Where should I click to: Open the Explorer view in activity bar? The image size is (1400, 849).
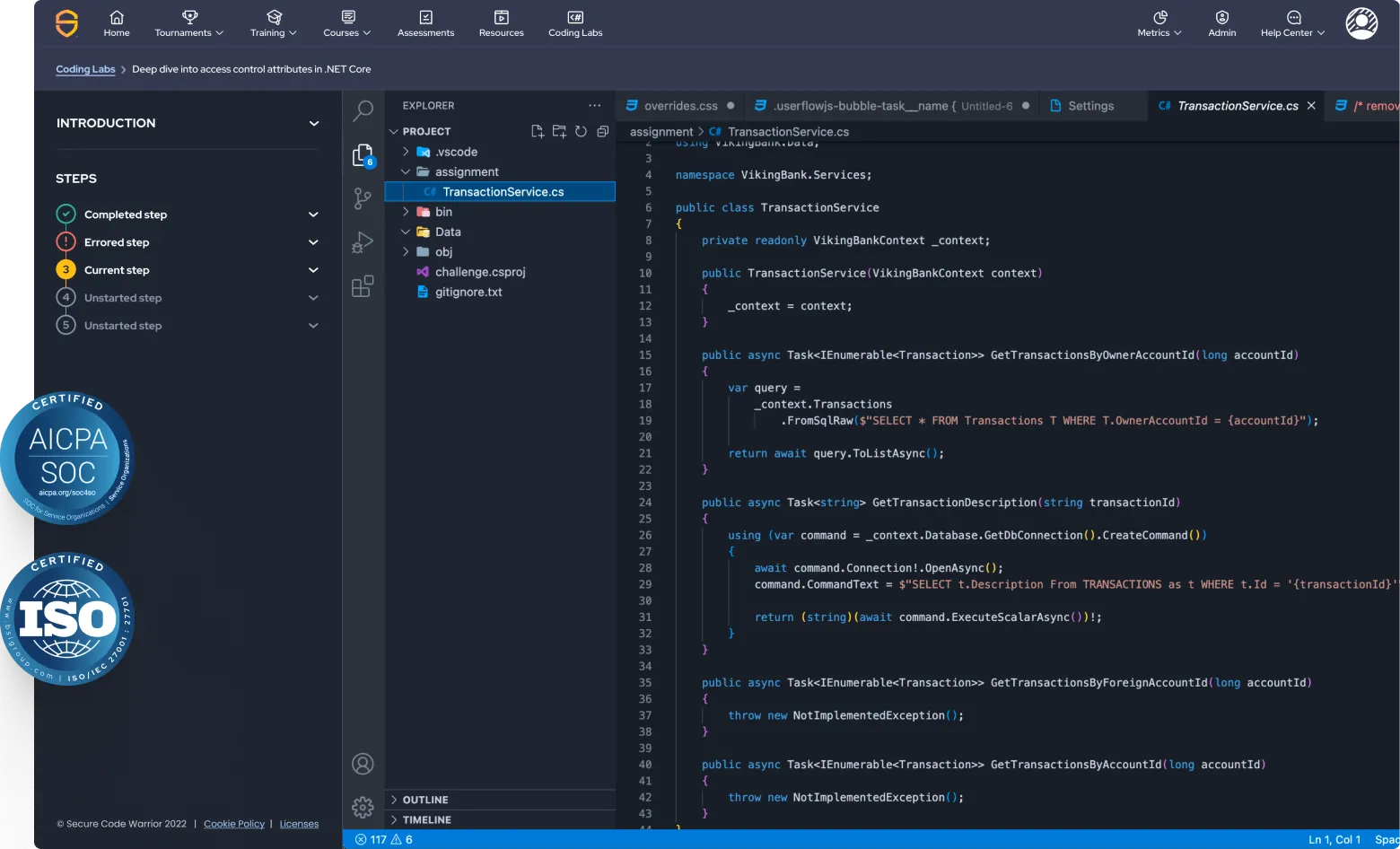363,155
